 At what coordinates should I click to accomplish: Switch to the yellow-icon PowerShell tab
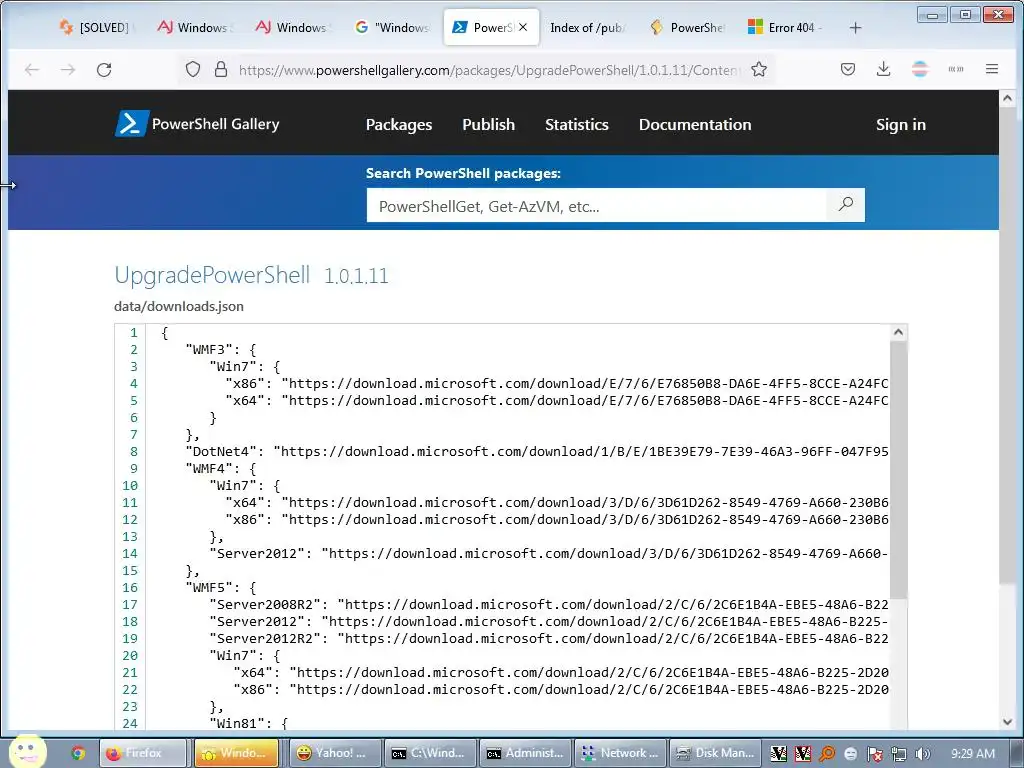click(x=687, y=27)
